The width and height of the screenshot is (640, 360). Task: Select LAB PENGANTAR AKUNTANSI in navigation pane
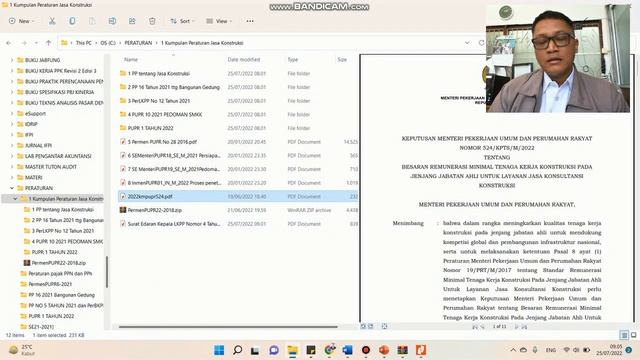[58, 156]
